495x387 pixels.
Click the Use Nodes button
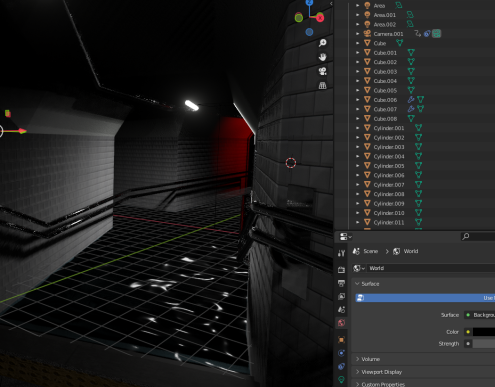click(425, 298)
